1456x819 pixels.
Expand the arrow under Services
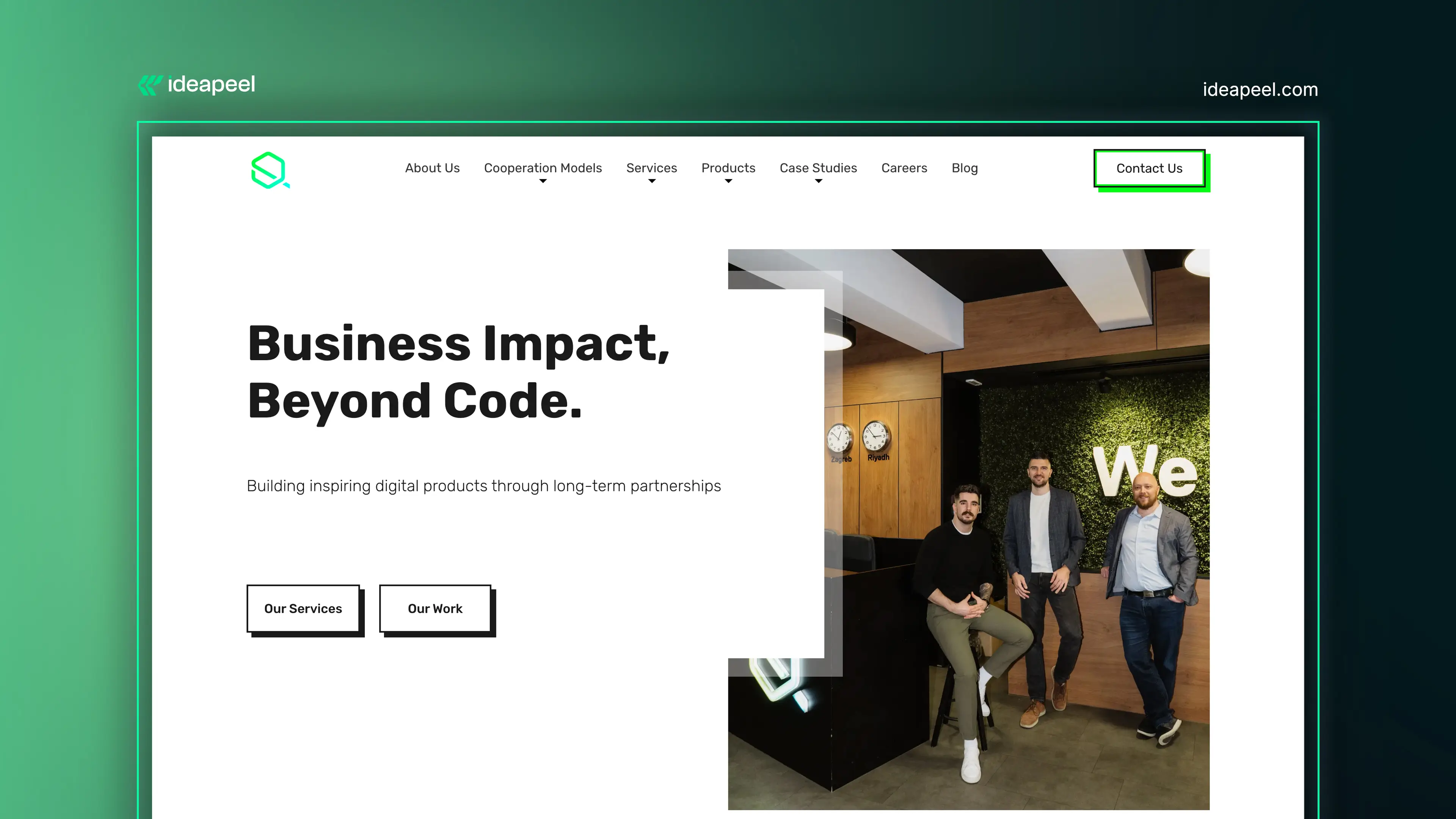pyautogui.click(x=652, y=181)
